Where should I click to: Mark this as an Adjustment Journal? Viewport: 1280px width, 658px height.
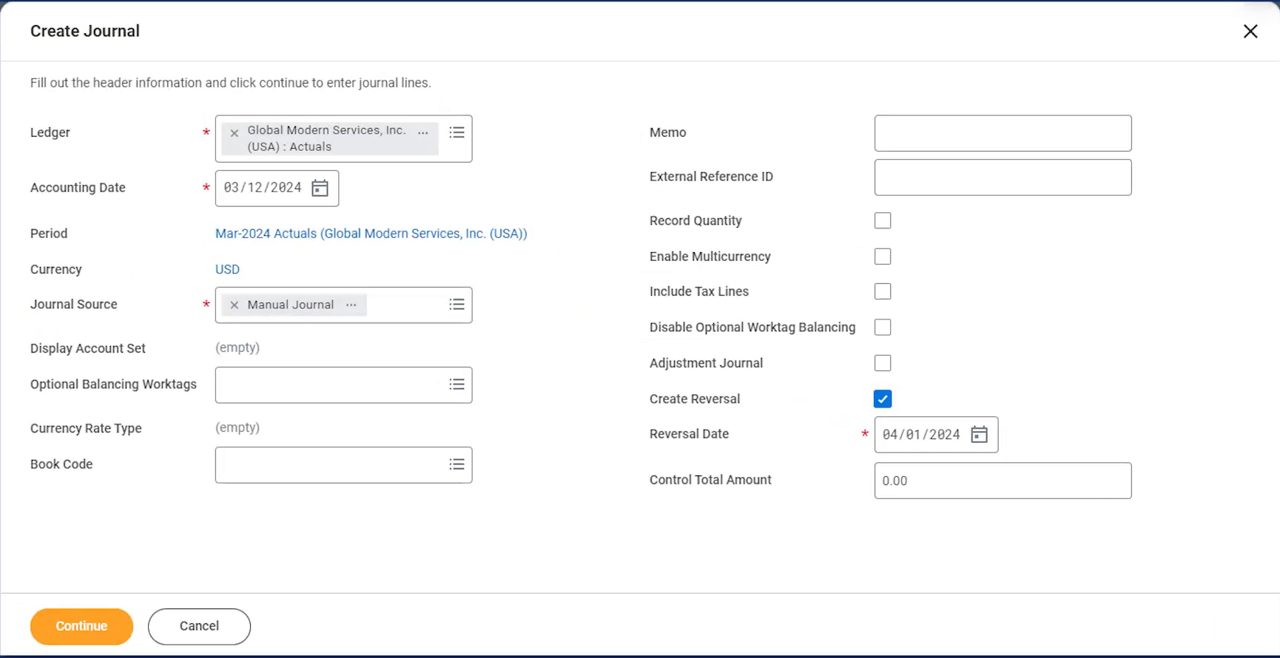click(883, 363)
